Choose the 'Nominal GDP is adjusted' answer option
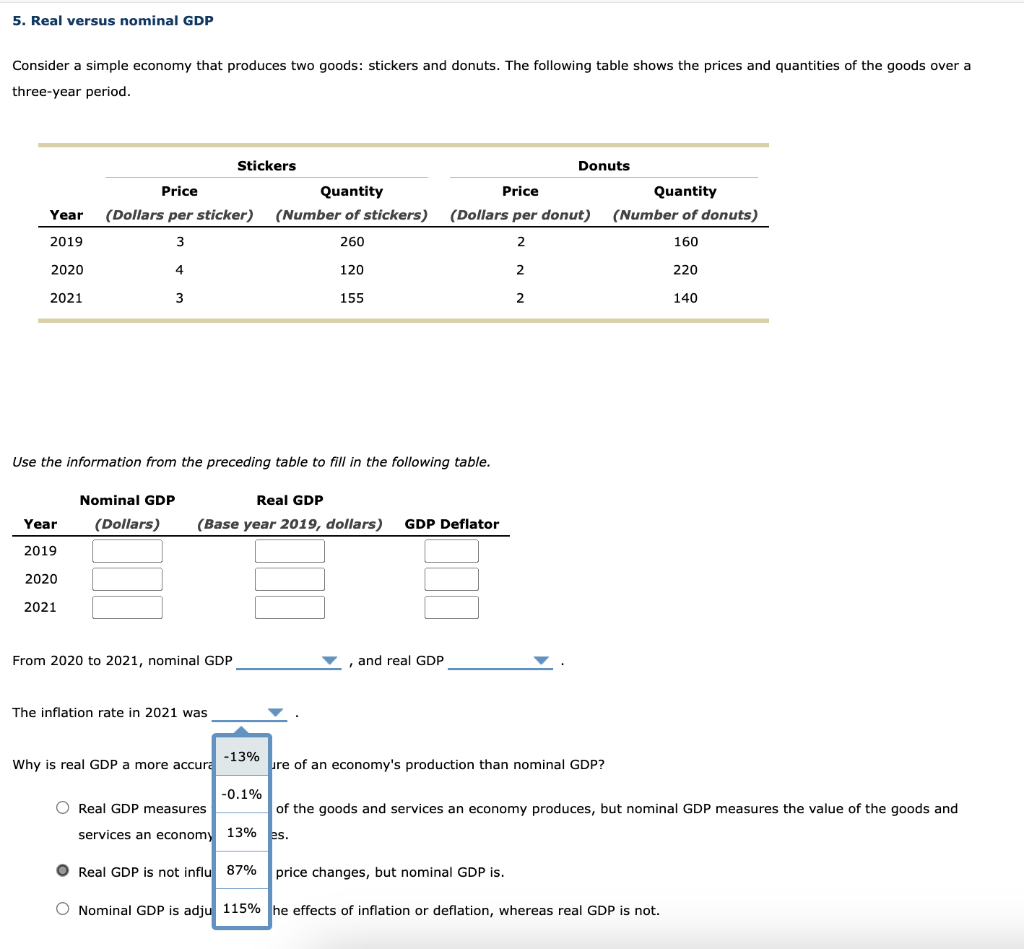The height and width of the screenshot is (949, 1024). point(62,906)
